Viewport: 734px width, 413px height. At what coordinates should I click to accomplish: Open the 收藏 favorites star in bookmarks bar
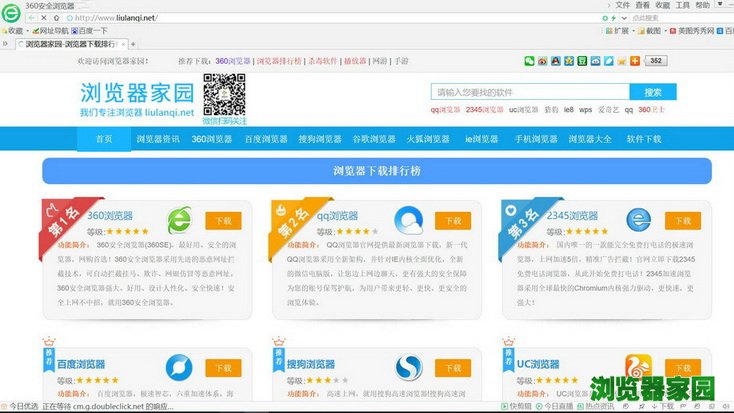click(13, 31)
